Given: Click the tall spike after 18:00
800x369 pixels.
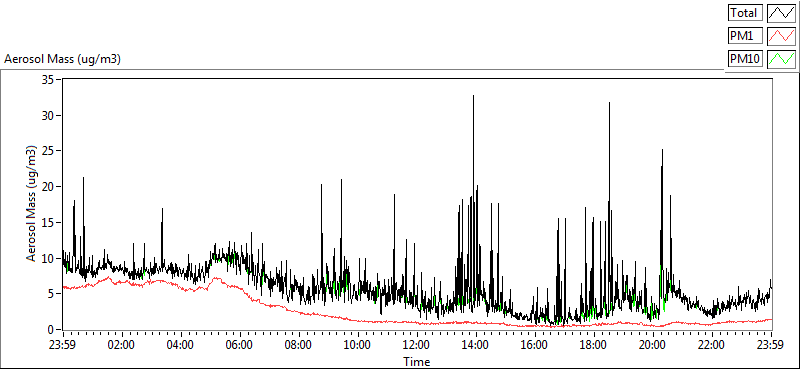Looking at the screenshot, I should (609, 204).
